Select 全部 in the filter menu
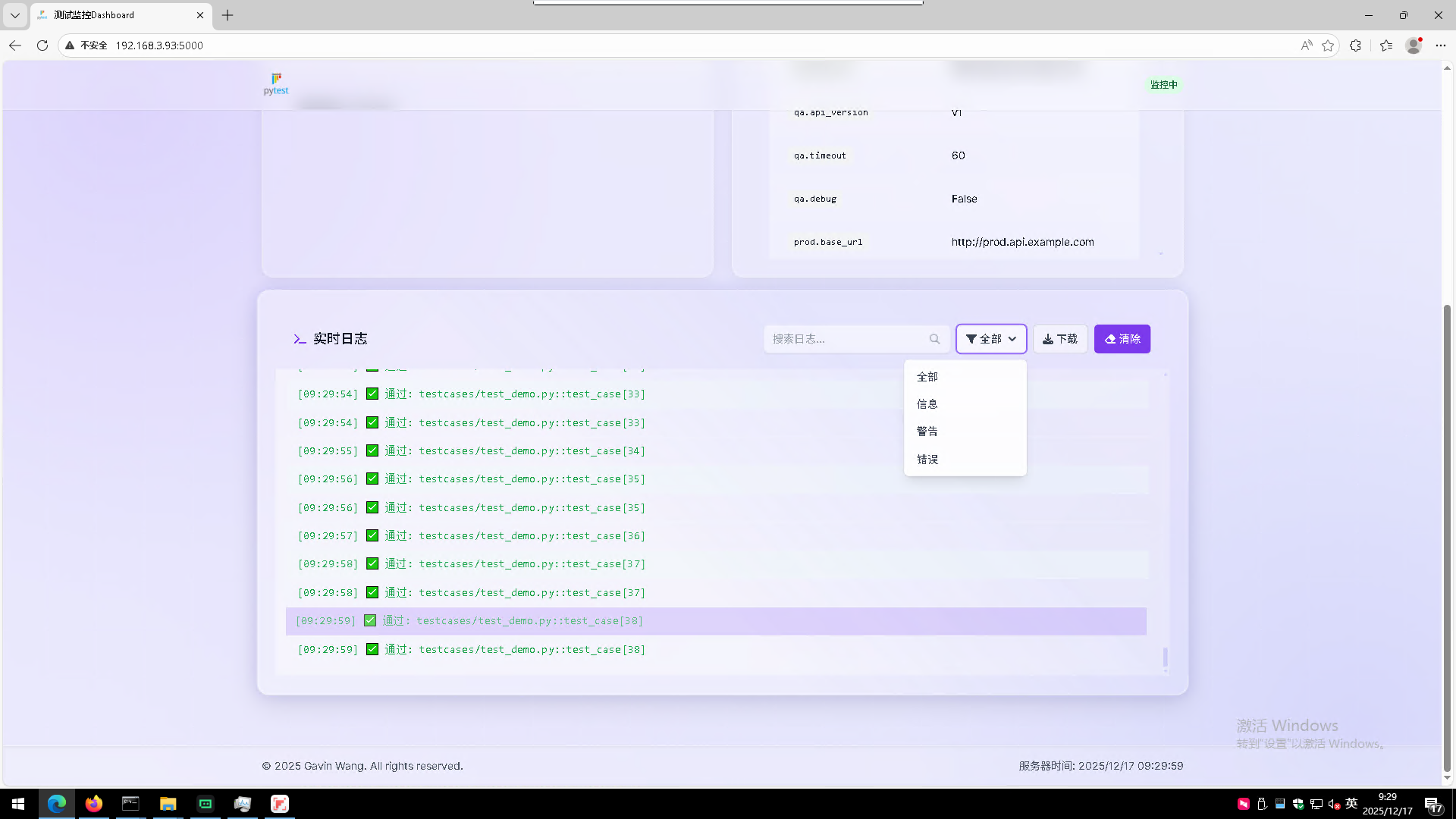 [965, 377]
